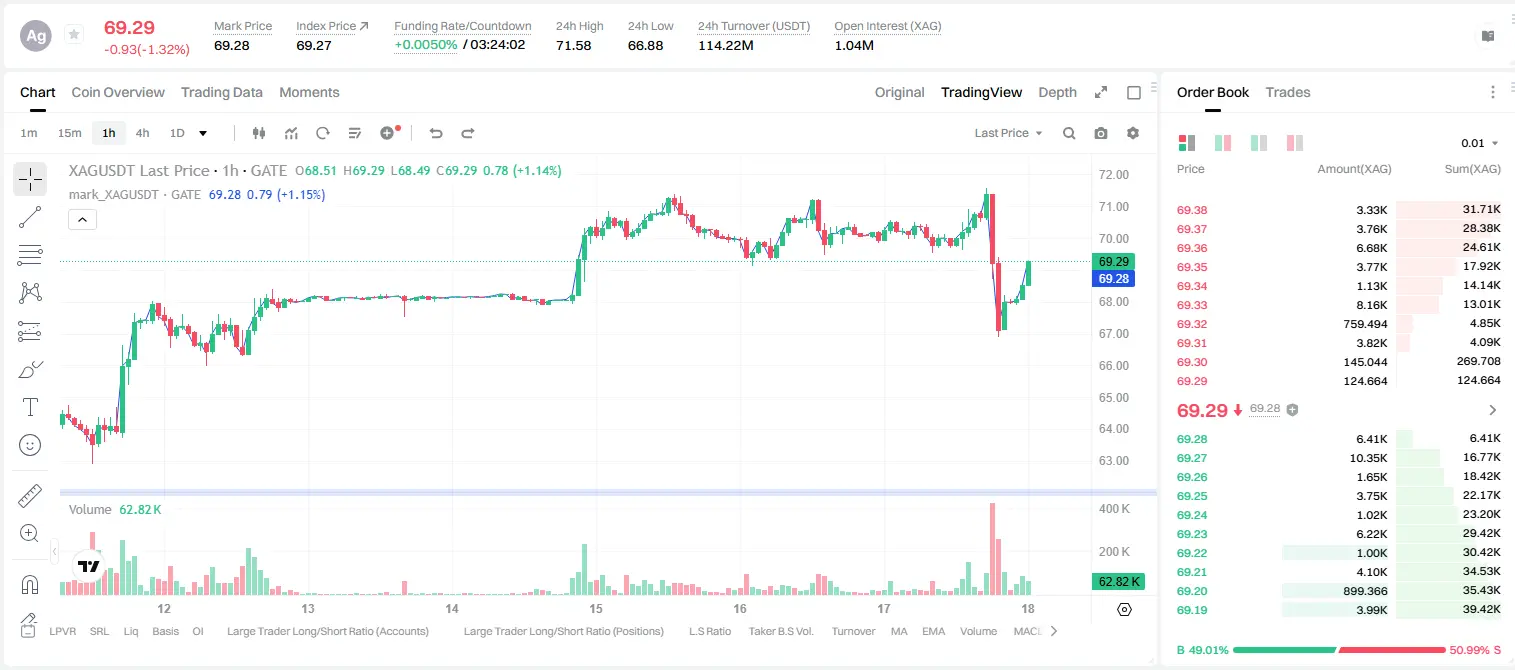Screen dimensions: 1515x670
Task: Take a chart snapshot with camera icon
Action: pos(1101,133)
